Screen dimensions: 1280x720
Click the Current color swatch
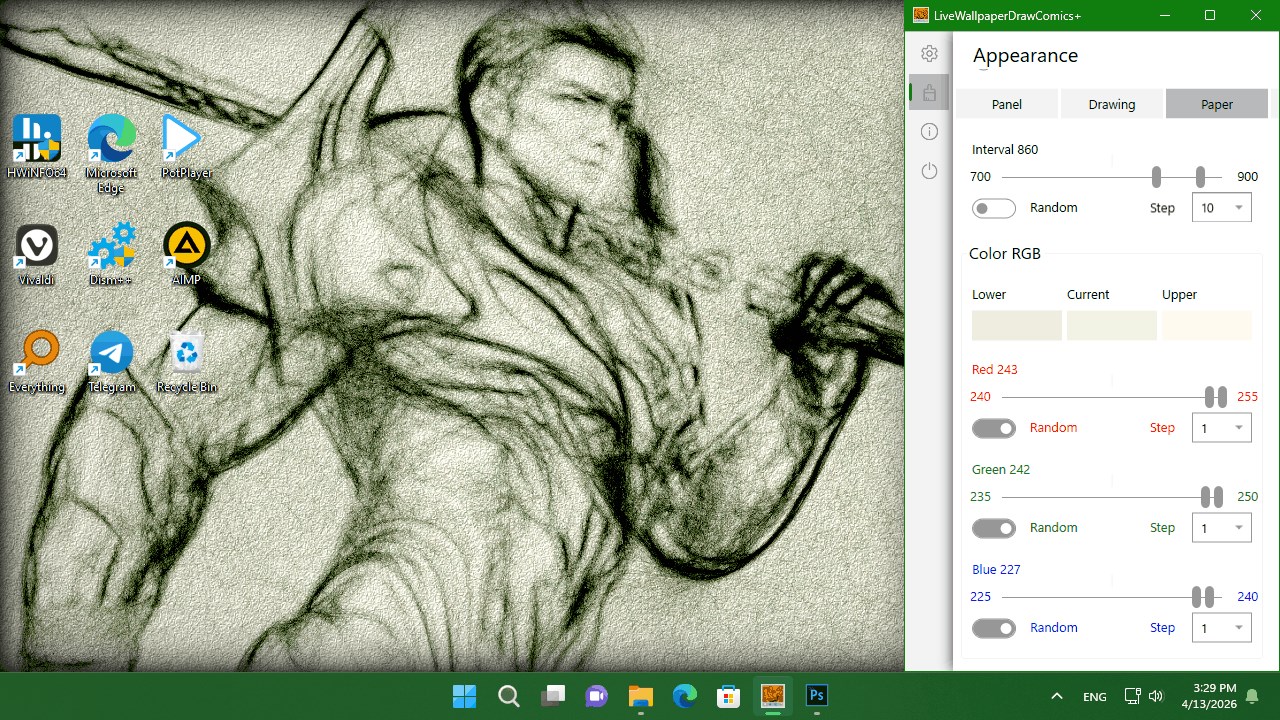tap(1112, 326)
